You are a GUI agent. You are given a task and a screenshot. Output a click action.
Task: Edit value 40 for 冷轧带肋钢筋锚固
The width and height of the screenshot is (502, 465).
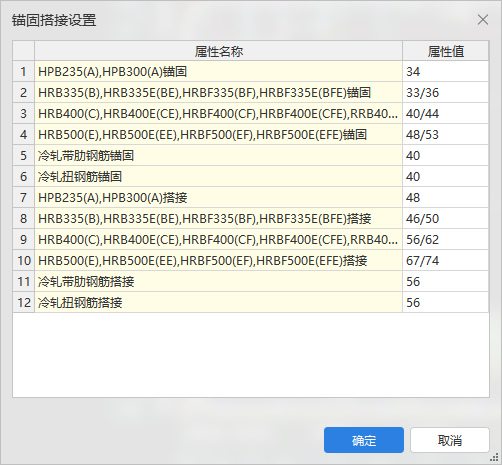tap(446, 155)
